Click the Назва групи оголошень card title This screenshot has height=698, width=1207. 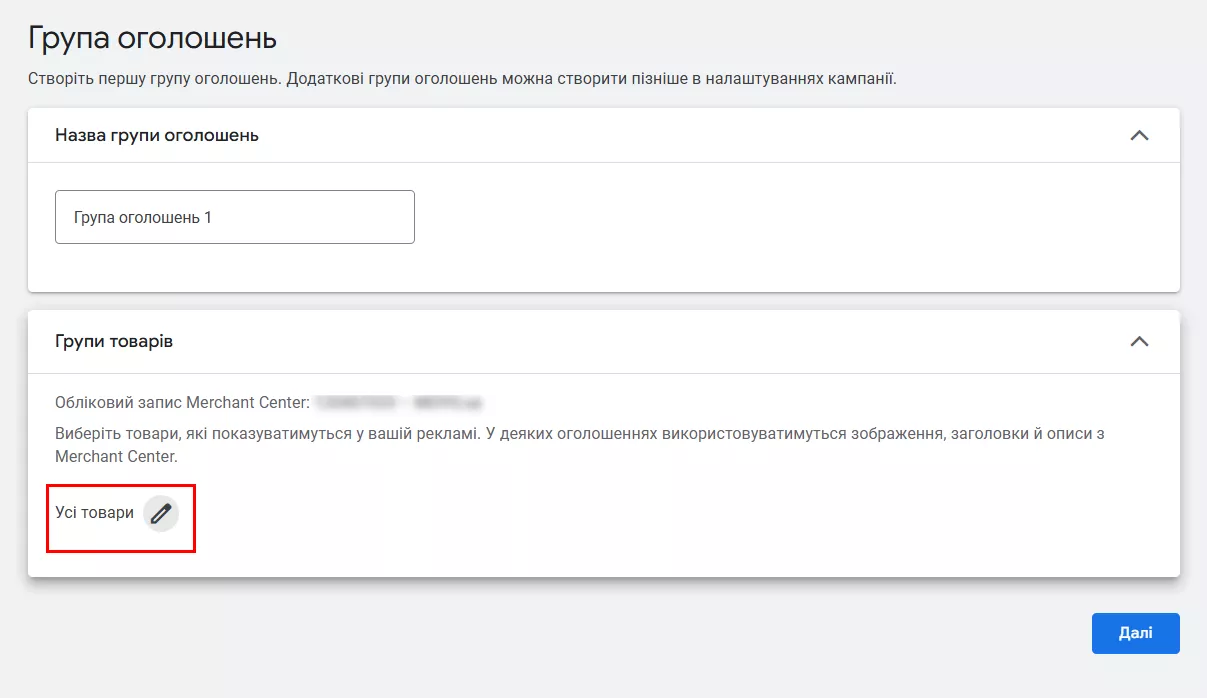pyautogui.click(x=157, y=135)
